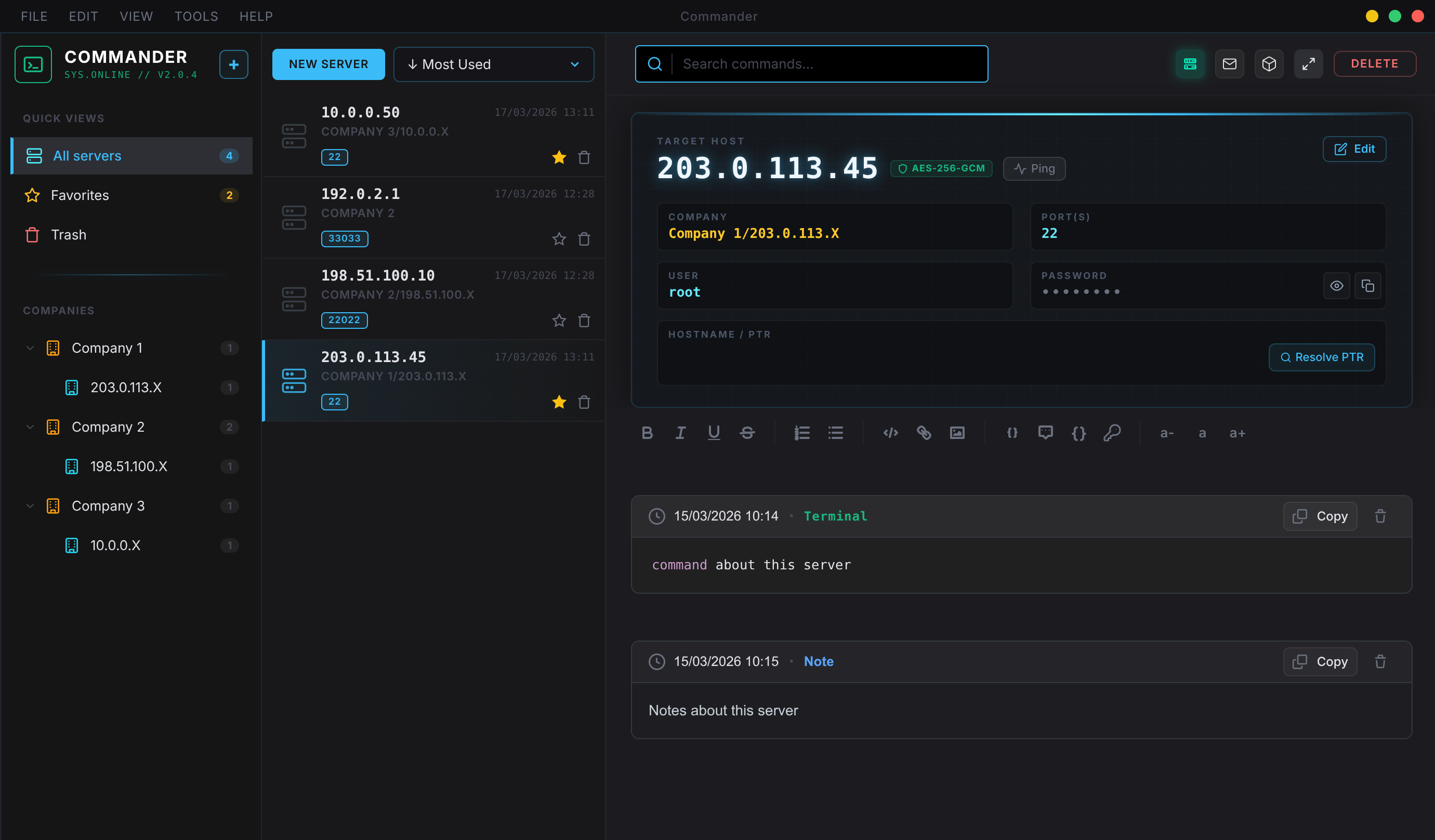Trash the 203.0.113.45 server row
This screenshot has height=840, width=1435.
[x=584, y=403]
